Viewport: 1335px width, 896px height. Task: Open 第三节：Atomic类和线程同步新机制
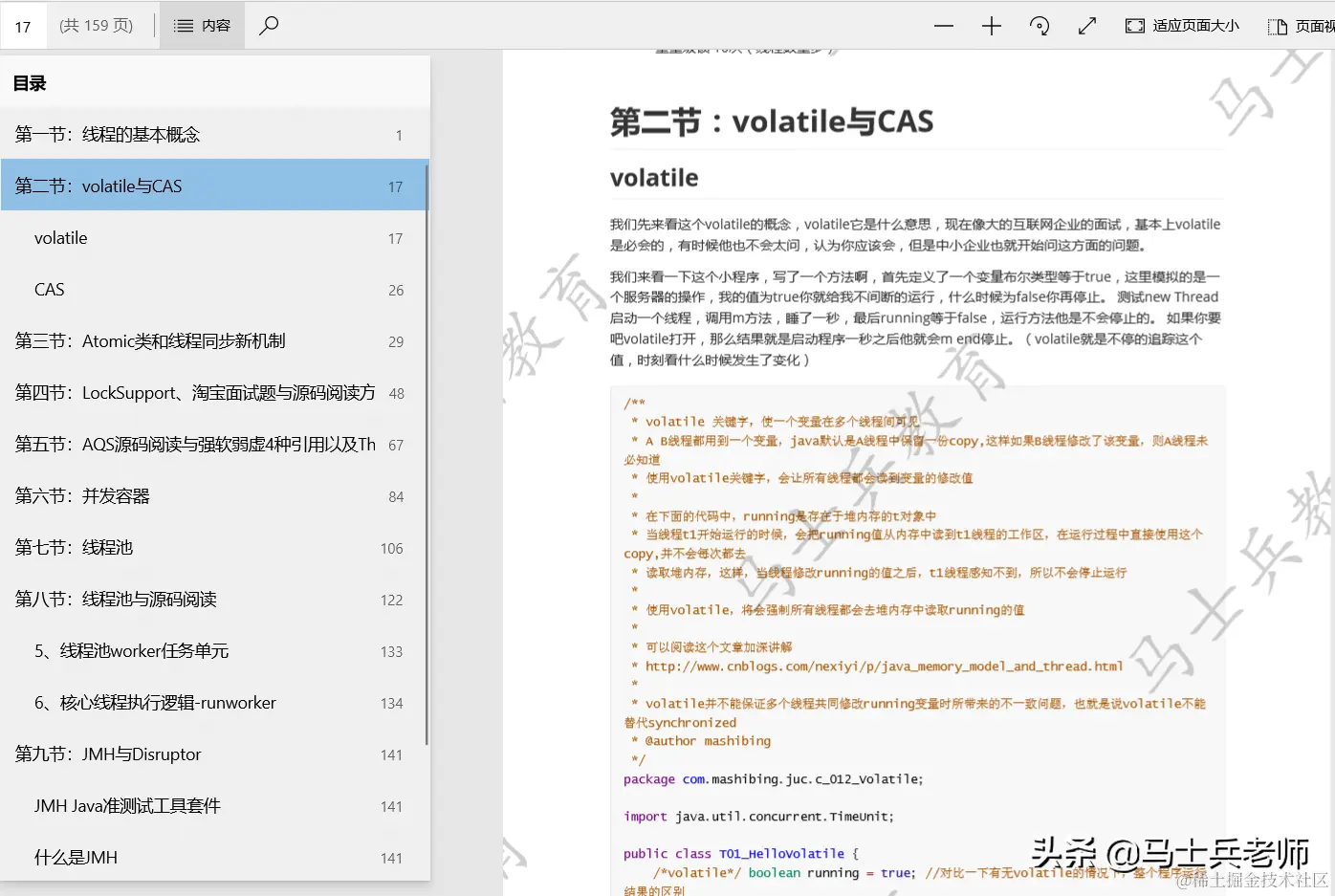pos(214,341)
